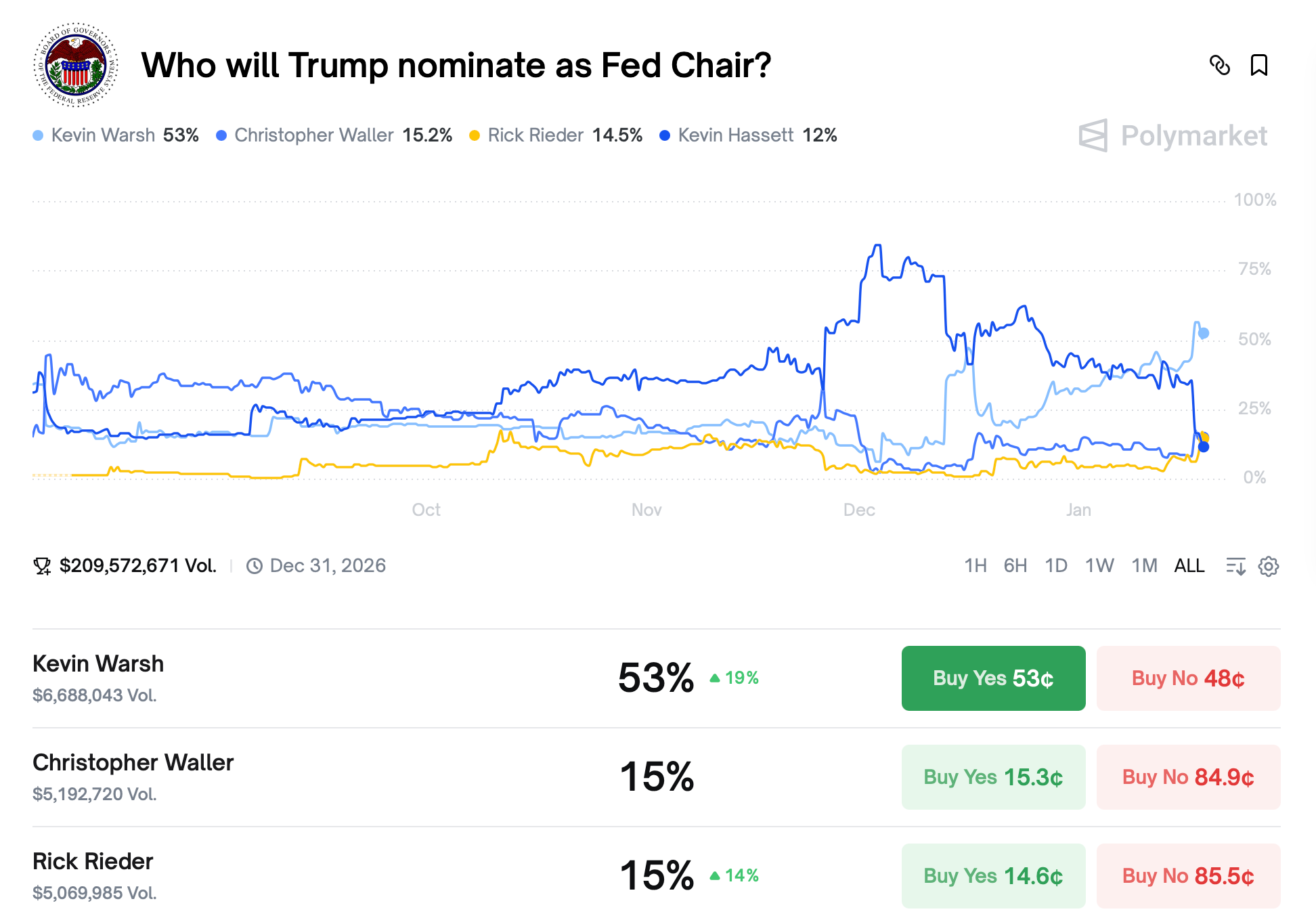Screen dimensions: 1316x918
Task: Select the 1D time range
Action: 1055,566
